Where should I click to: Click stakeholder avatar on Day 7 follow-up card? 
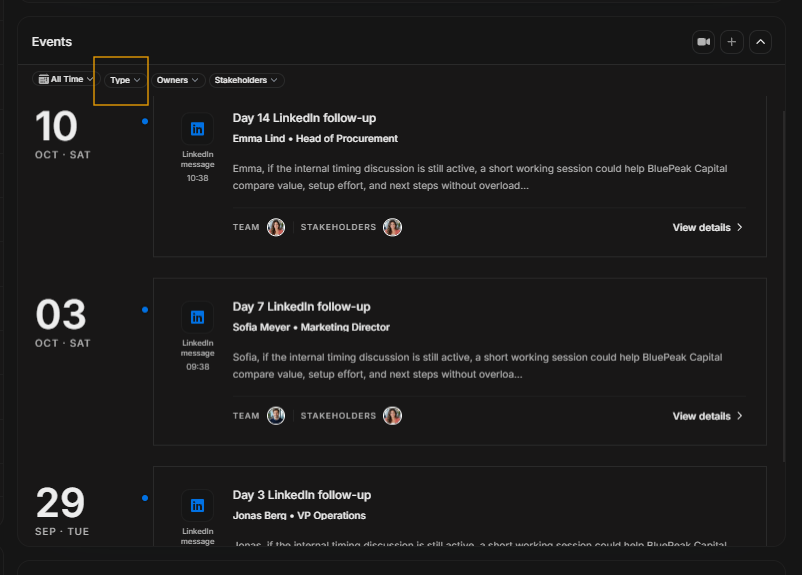coord(392,416)
